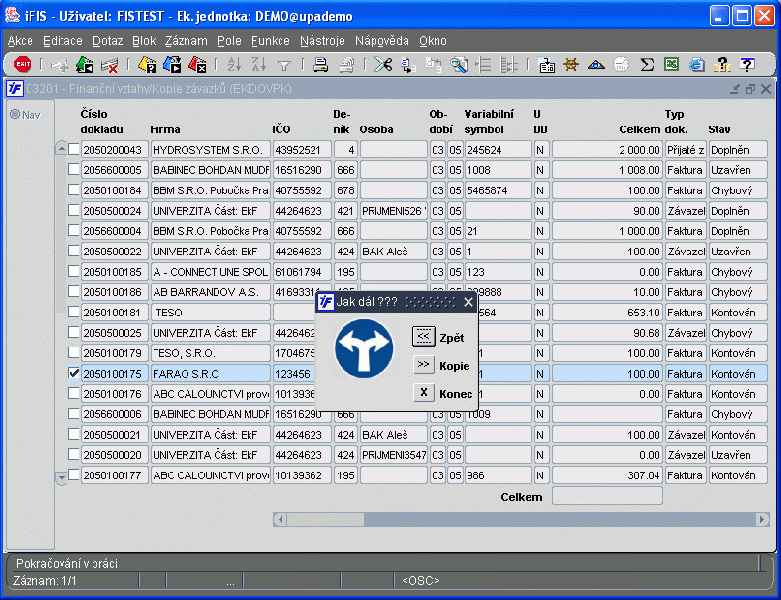Screen dimensions: 781x600
Task: Uncheck the checkbox for row 2050100175
Action: pos(73,373)
